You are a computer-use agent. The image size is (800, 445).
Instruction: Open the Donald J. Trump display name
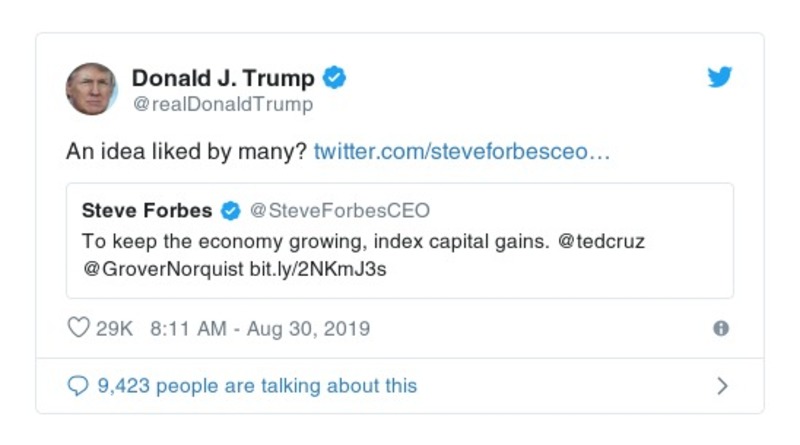(223, 78)
